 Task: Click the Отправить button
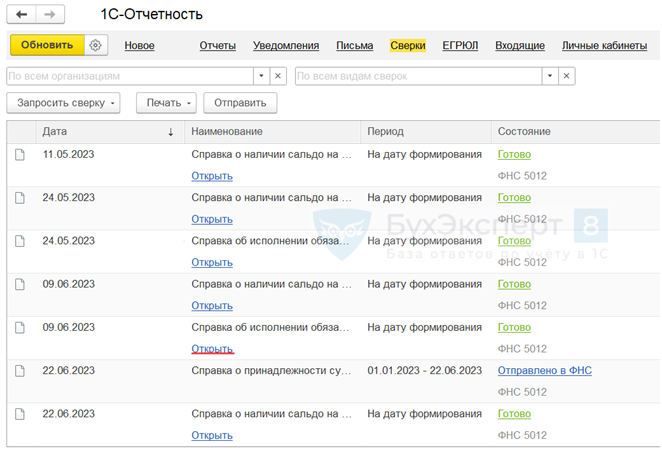[x=240, y=103]
